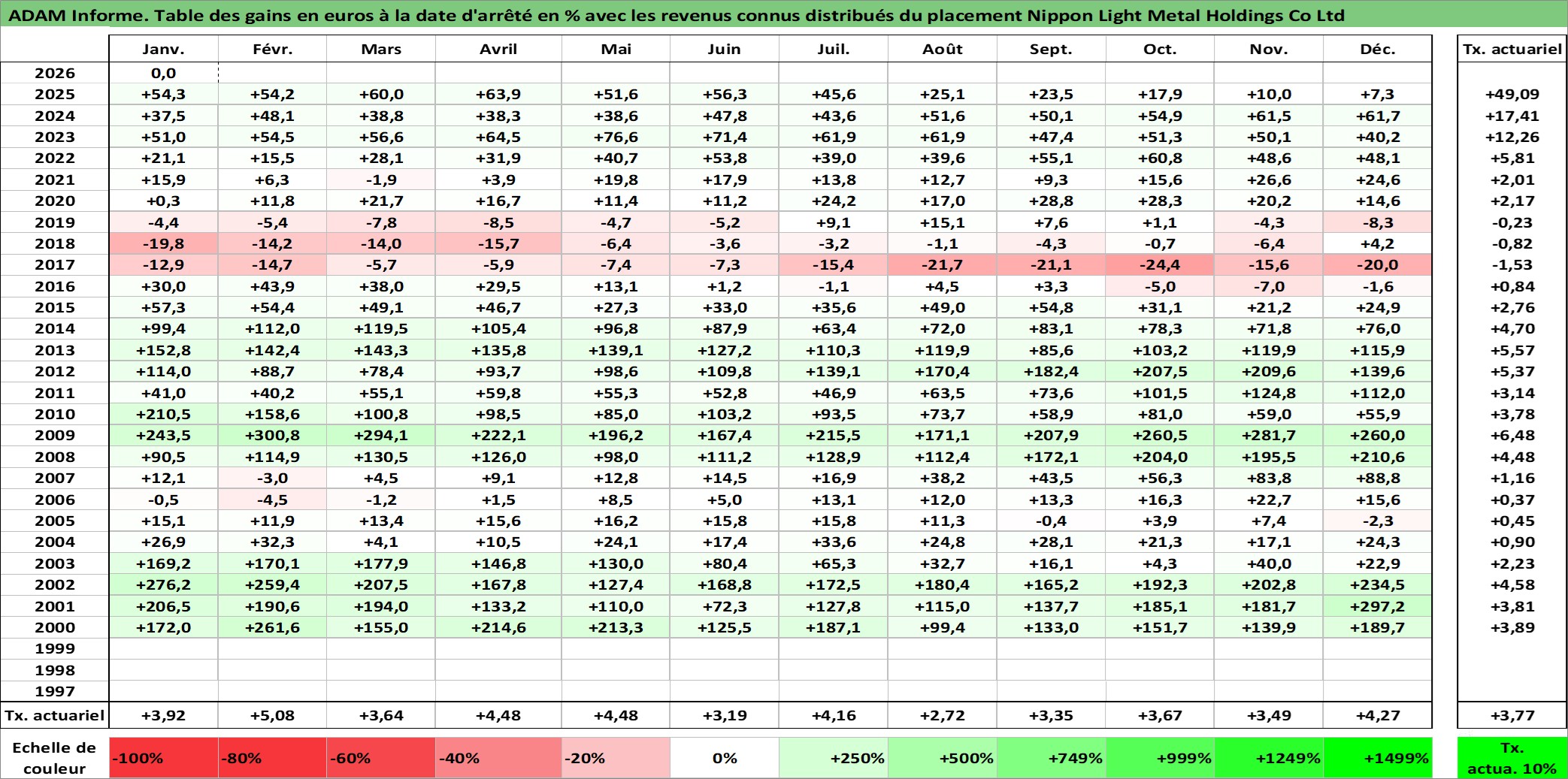Click the -100% red color swatch
The height and width of the screenshot is (779, 1568).
[x=164, y=758]
